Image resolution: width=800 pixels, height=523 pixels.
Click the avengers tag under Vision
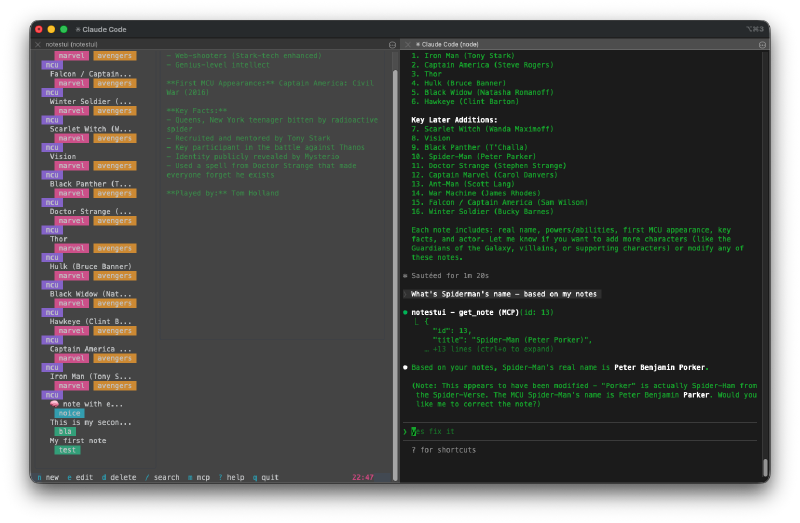coord(115,166)
